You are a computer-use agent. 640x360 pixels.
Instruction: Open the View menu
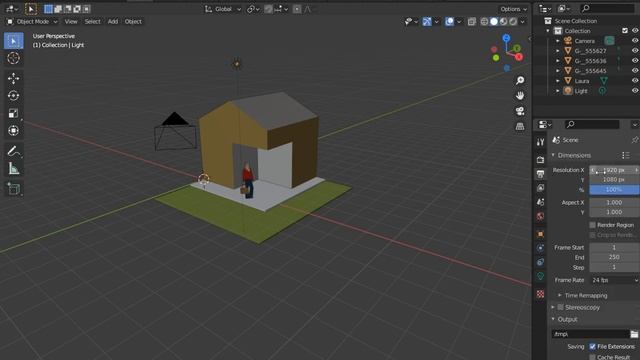coord(71,22)
